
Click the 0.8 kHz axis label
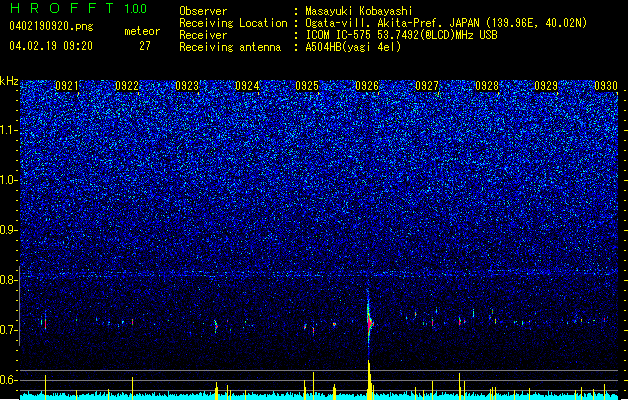(x=9, y=280)
